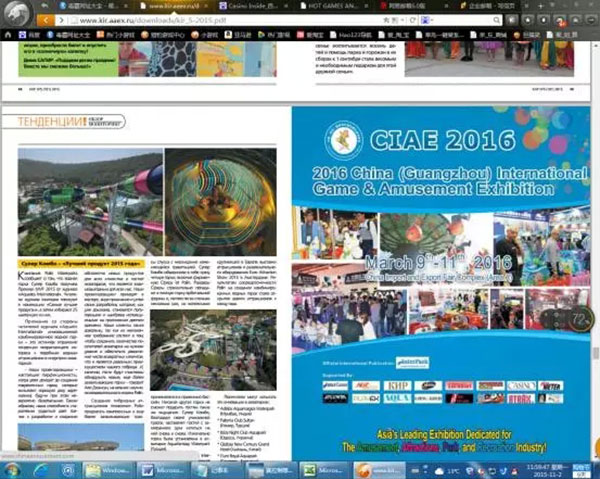Switch to the notepad taskbar window
Image resolution: width=600 pixels, height=479 pixels.
pyautogui.click(x=216, y=470)
